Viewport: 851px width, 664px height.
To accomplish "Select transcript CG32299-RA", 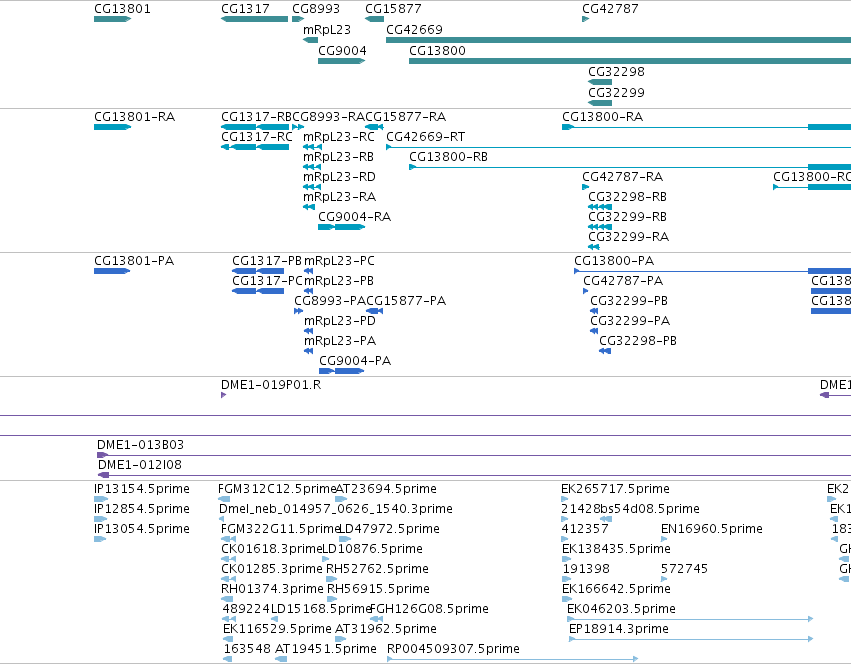I will pos(628,237).
